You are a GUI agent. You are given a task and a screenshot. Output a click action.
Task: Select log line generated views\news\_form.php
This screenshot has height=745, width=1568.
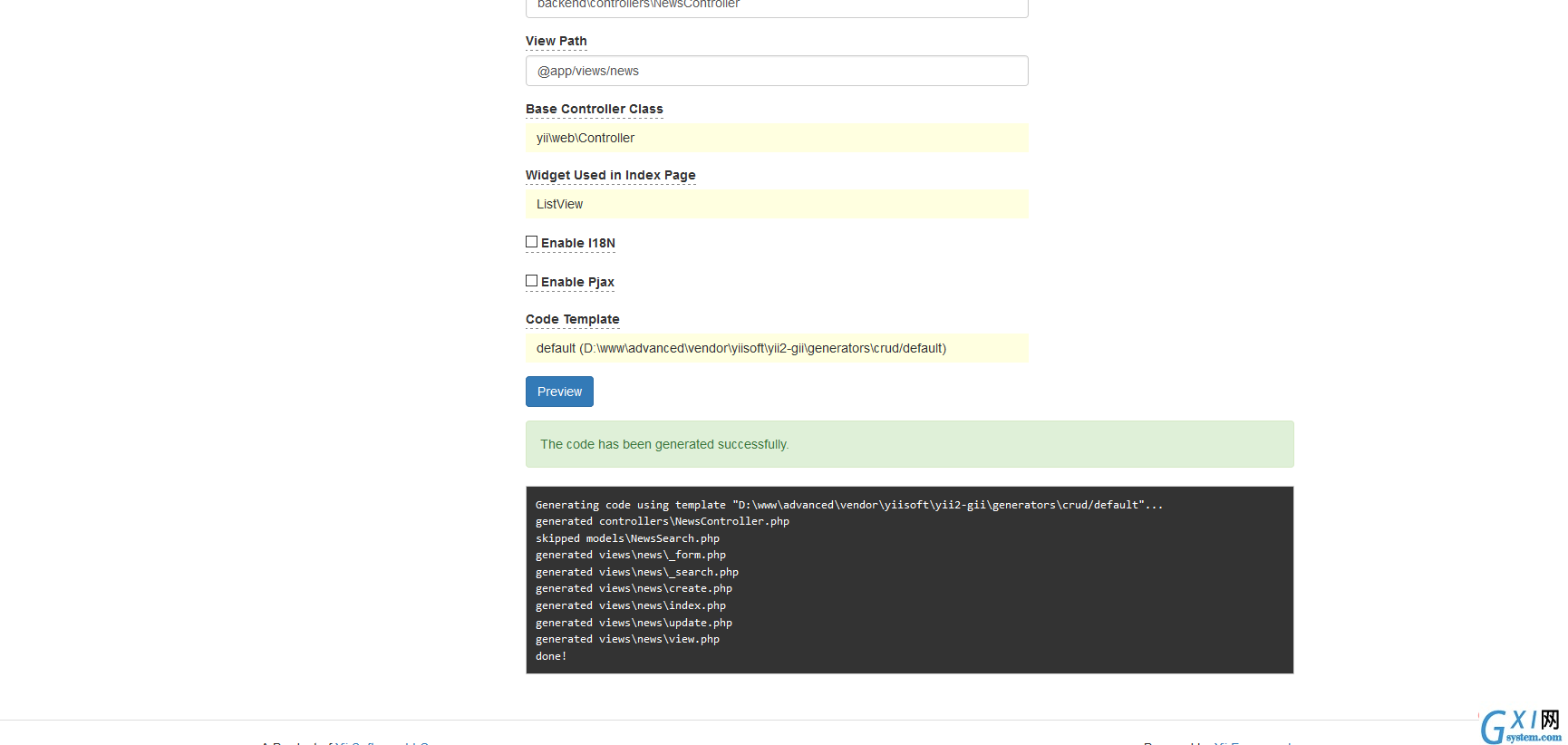(631, 555)
